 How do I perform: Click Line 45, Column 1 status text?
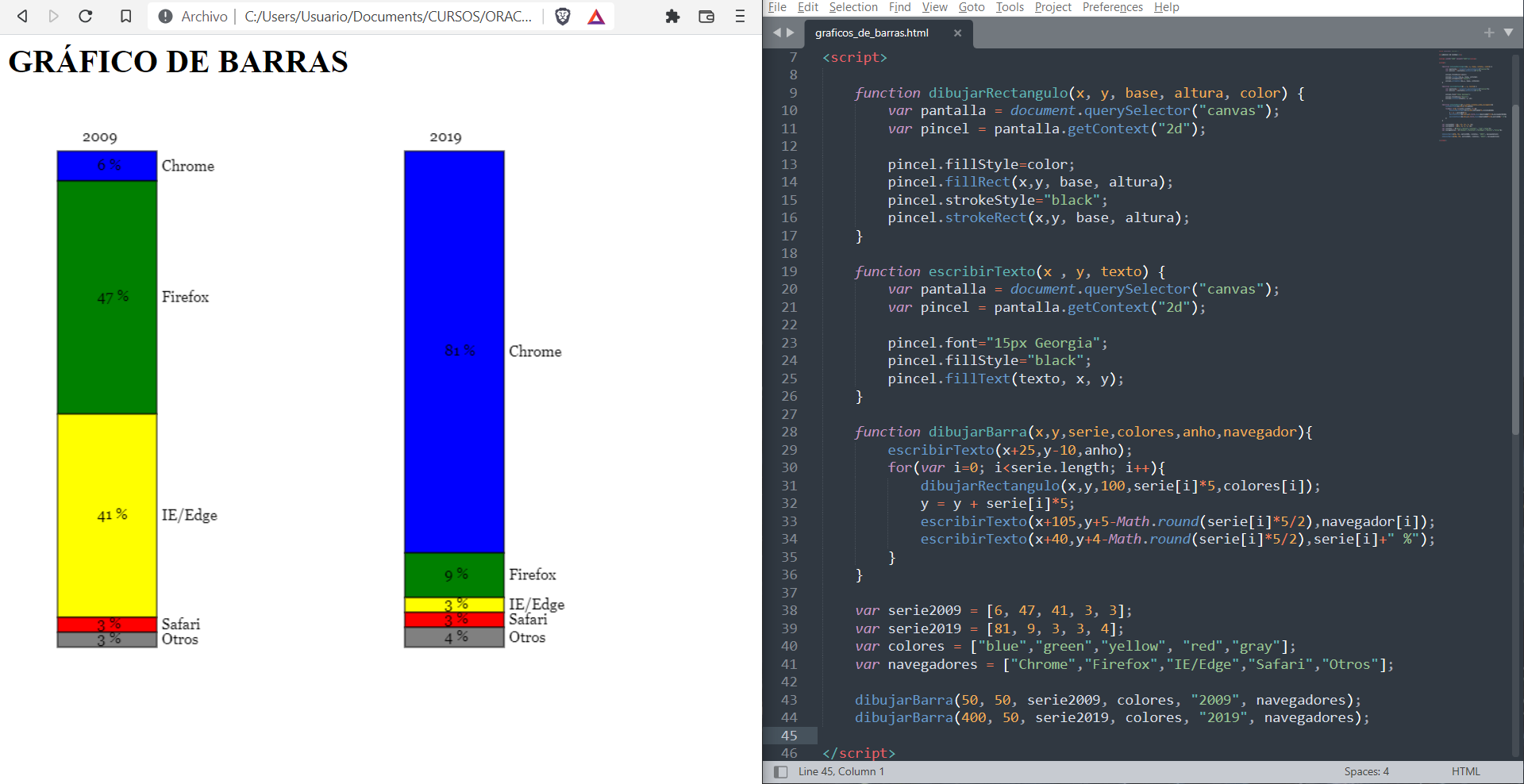pyautogui.click(x=841, y=771)
